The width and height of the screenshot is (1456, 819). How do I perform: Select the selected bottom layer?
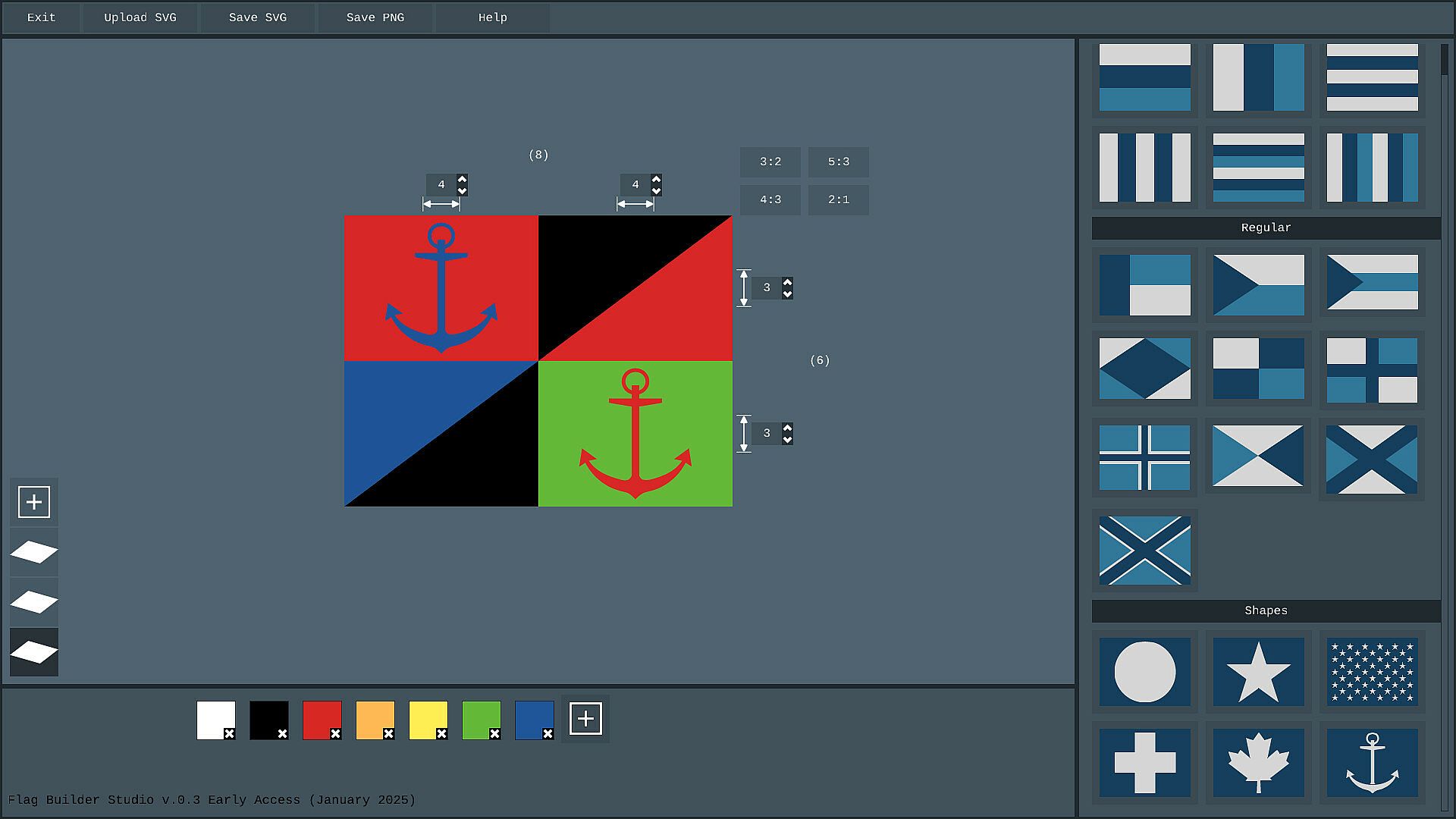coord(34,652)
